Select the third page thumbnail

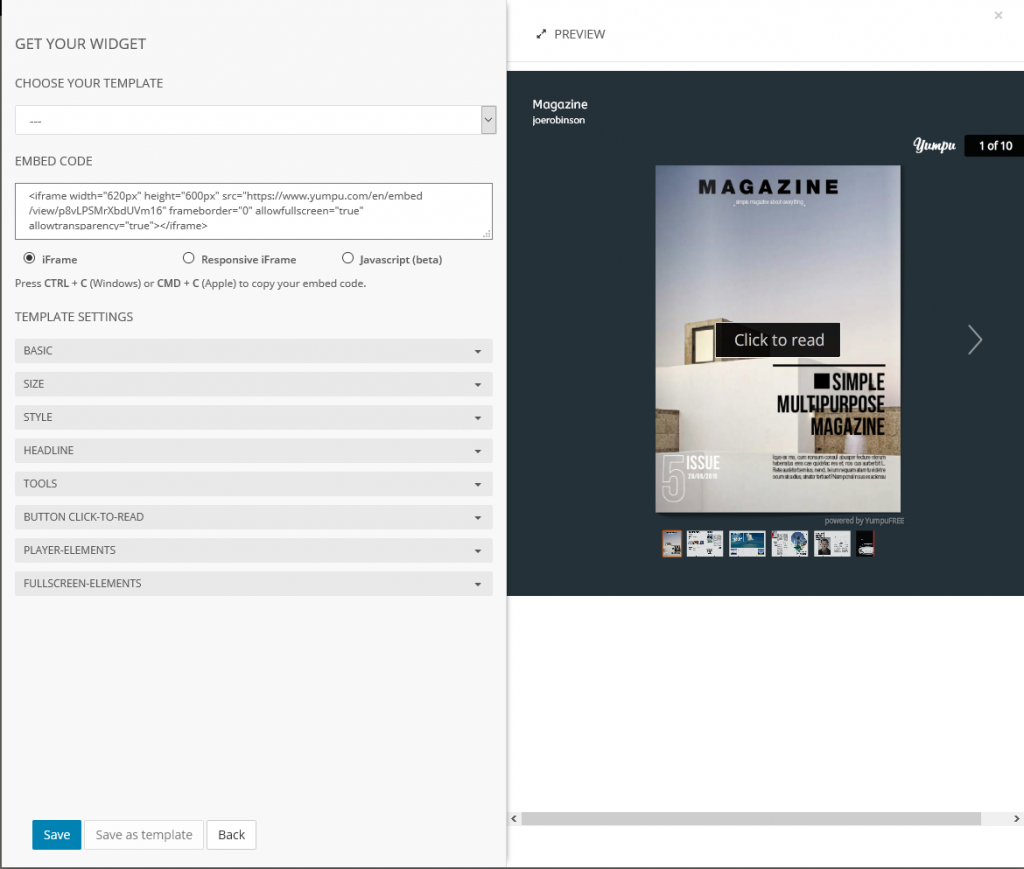coord(747,543)
